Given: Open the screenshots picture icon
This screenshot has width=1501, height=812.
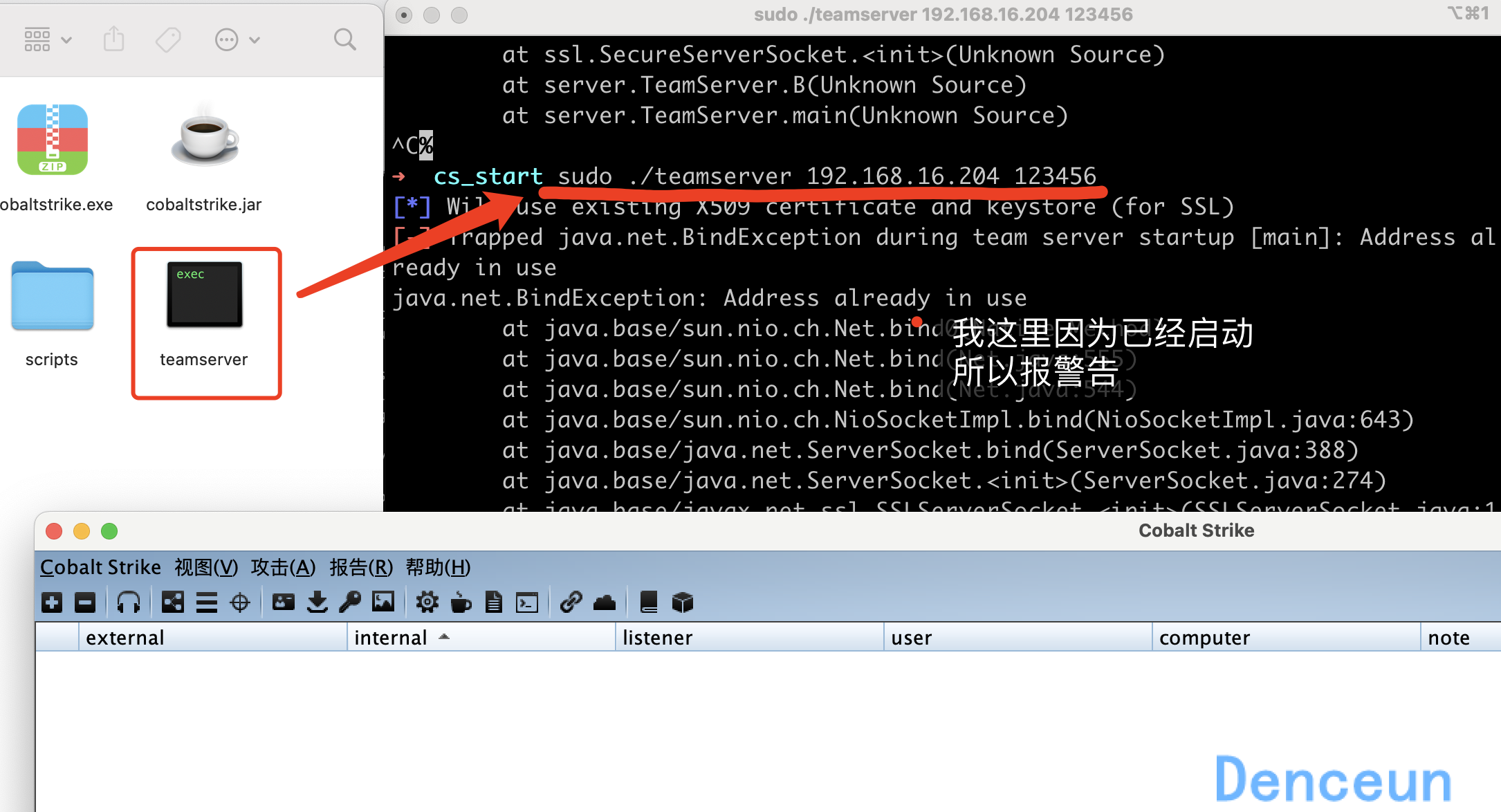Looking at the screenshot, I should click(x=383, y=602).
